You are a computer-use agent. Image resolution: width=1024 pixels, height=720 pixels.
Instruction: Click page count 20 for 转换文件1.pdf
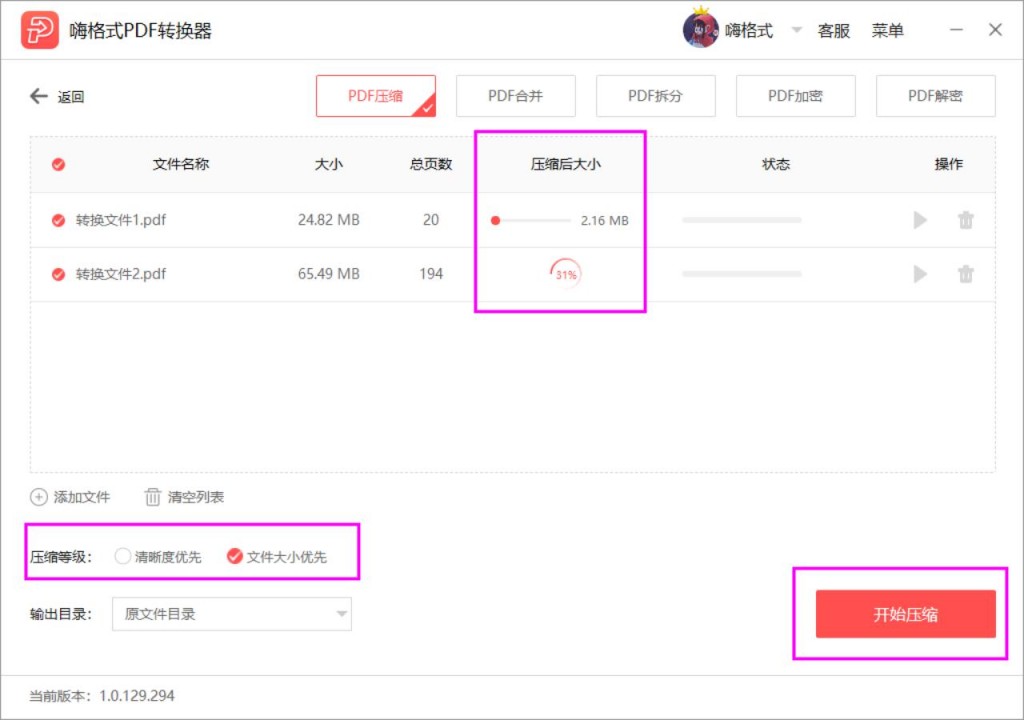(431, 220)
